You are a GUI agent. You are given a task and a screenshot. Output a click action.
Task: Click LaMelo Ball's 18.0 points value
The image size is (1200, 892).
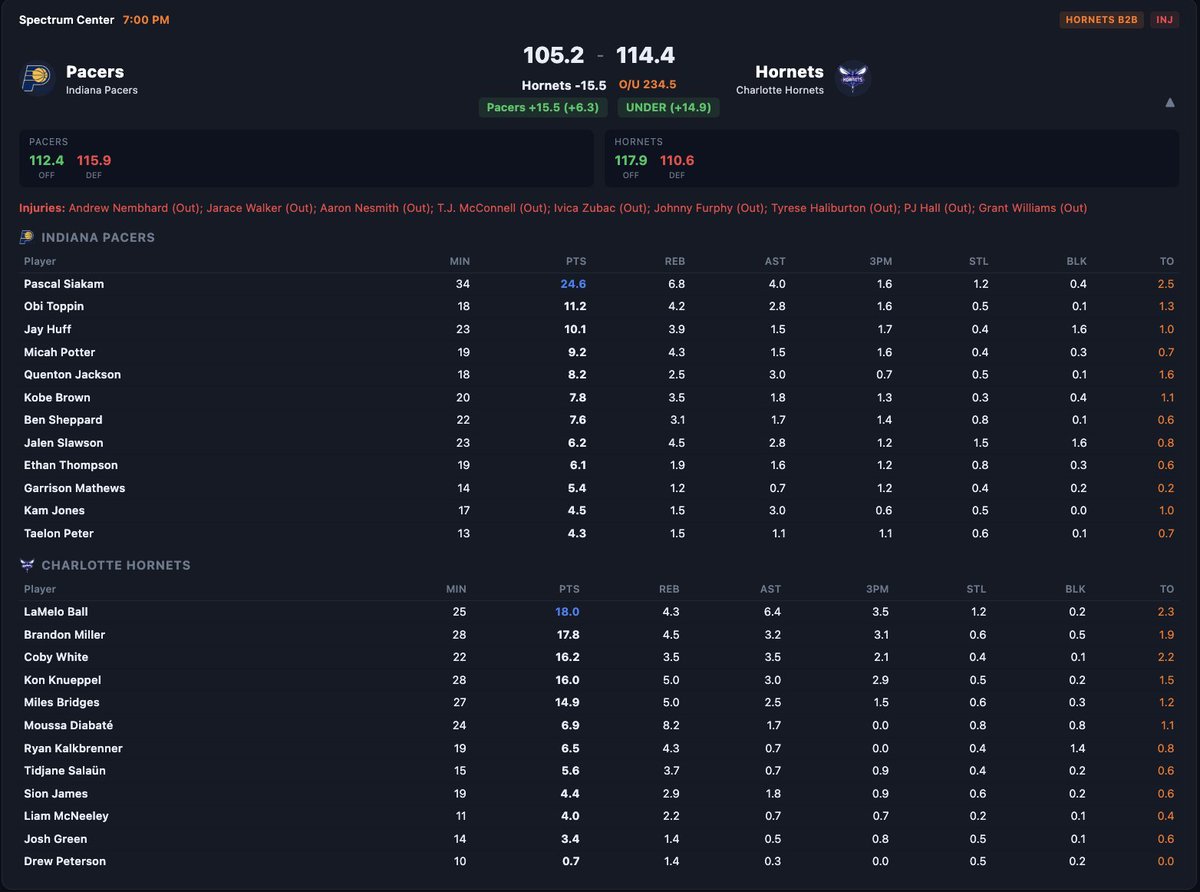(567, 611)
